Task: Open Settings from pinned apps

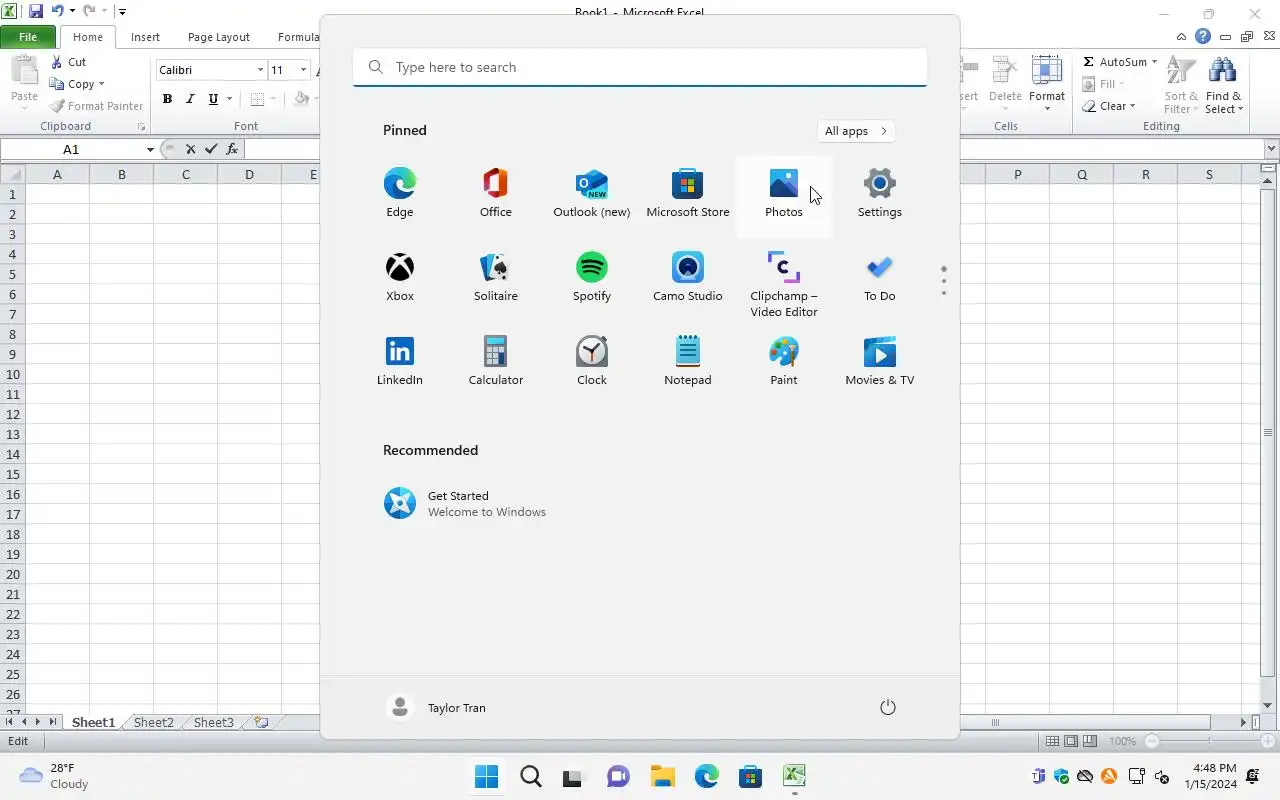Action: pos(879,193)
